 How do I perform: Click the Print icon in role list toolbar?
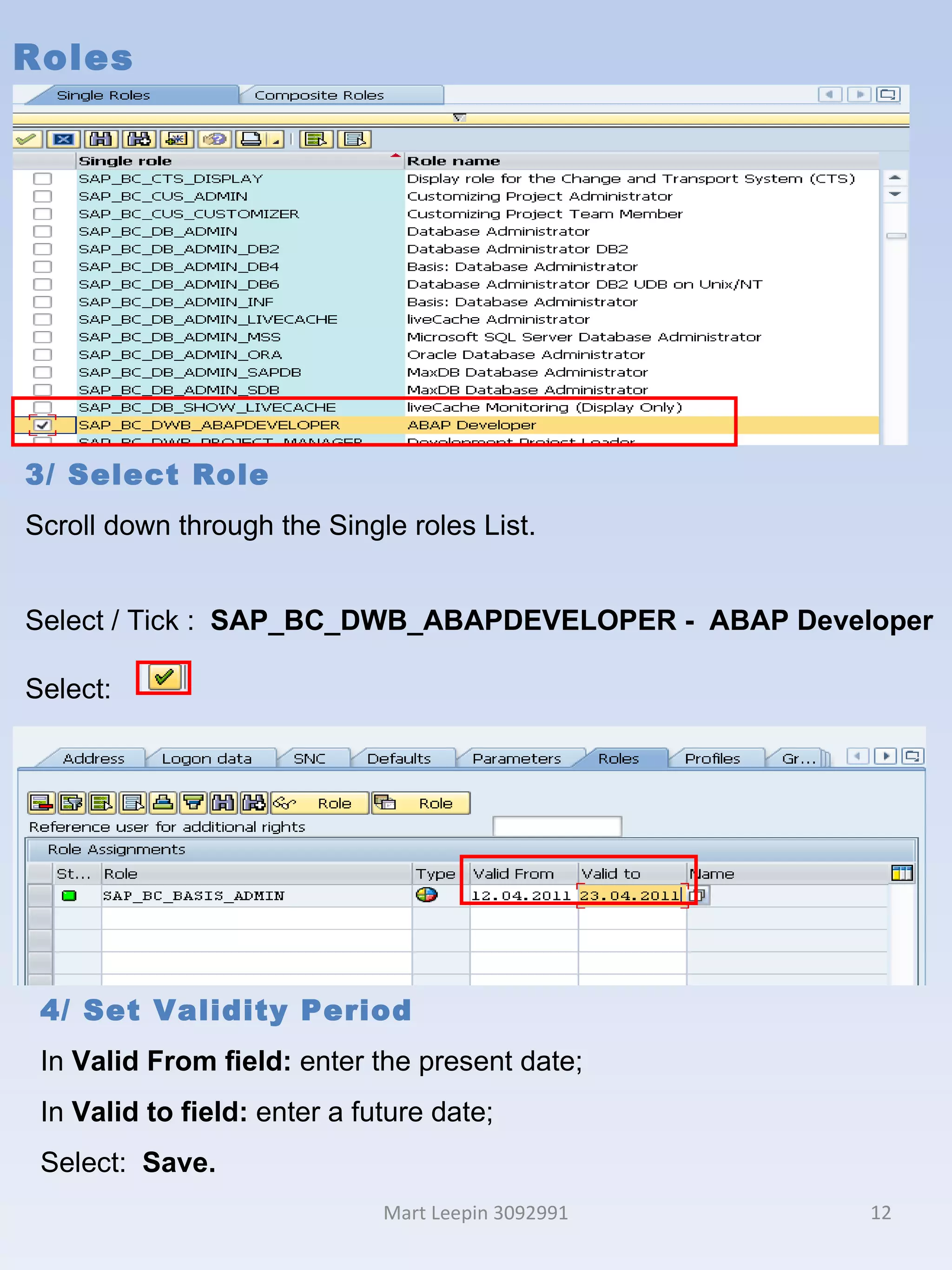pyautogui.click(x=251, y=140)
